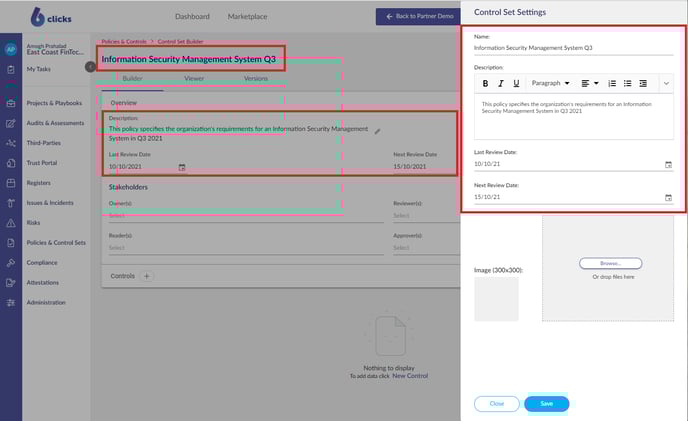688x421 pixels.
Task: Open the Approver(s) select dropdown
Action: tap(426, 248)
